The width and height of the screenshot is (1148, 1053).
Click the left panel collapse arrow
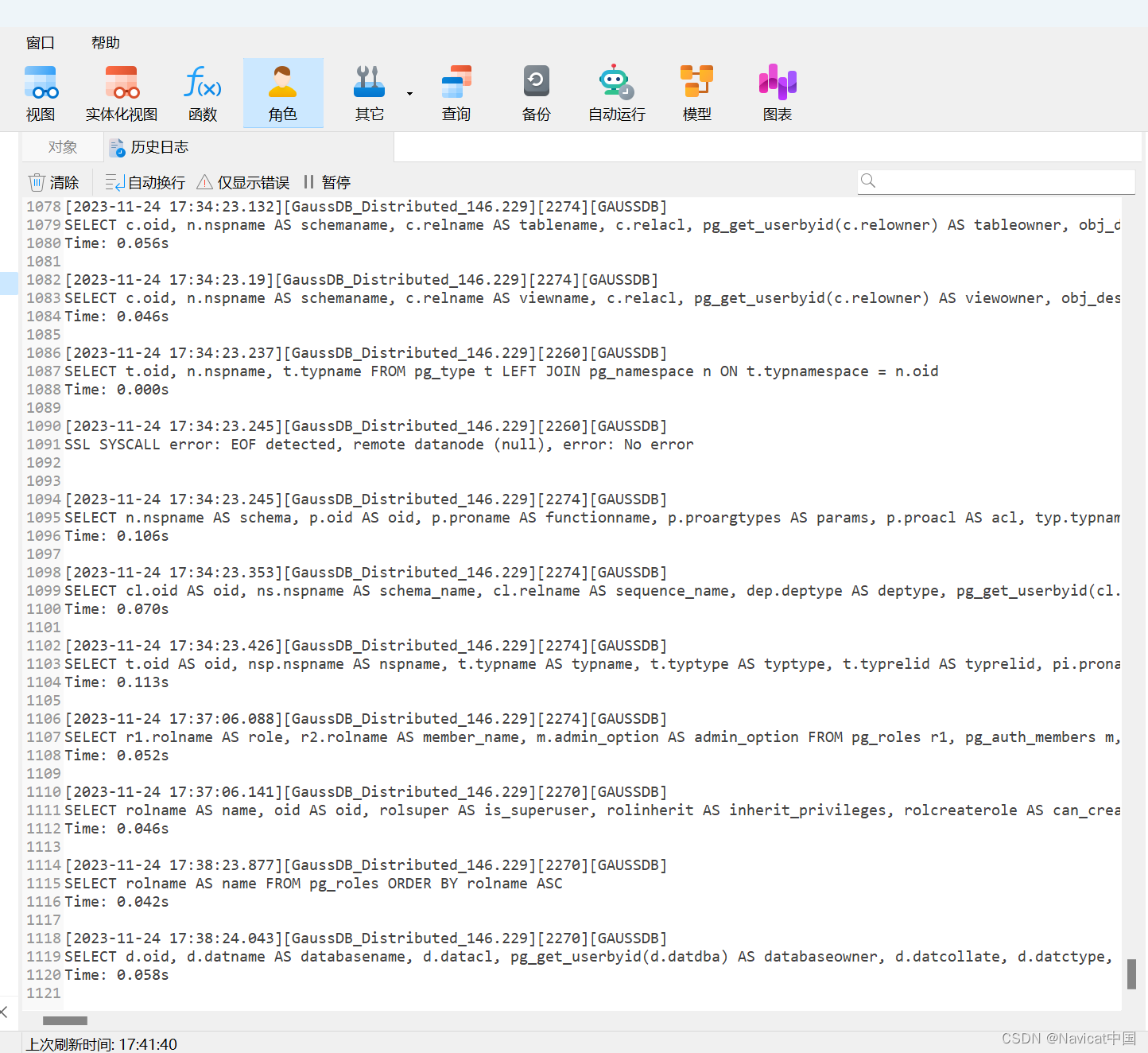(x=5, y=1012)
